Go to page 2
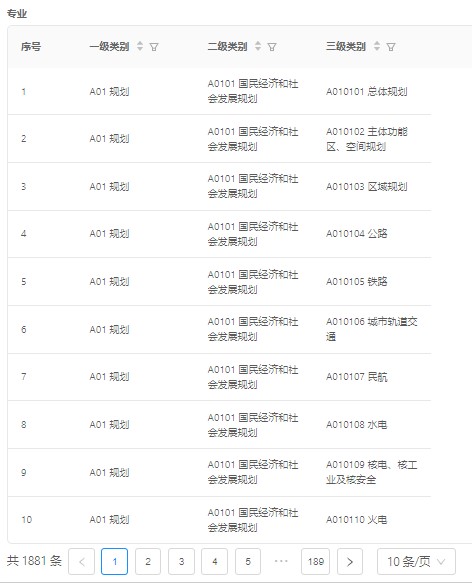Screen dimensions: 472x587 coord(148,562)
